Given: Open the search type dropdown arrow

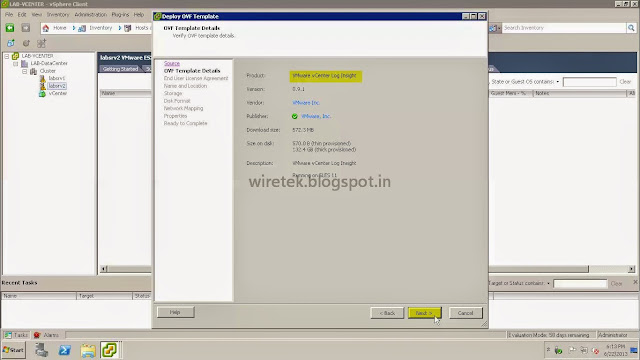Looking at the screenshot, I should point(499,28).
